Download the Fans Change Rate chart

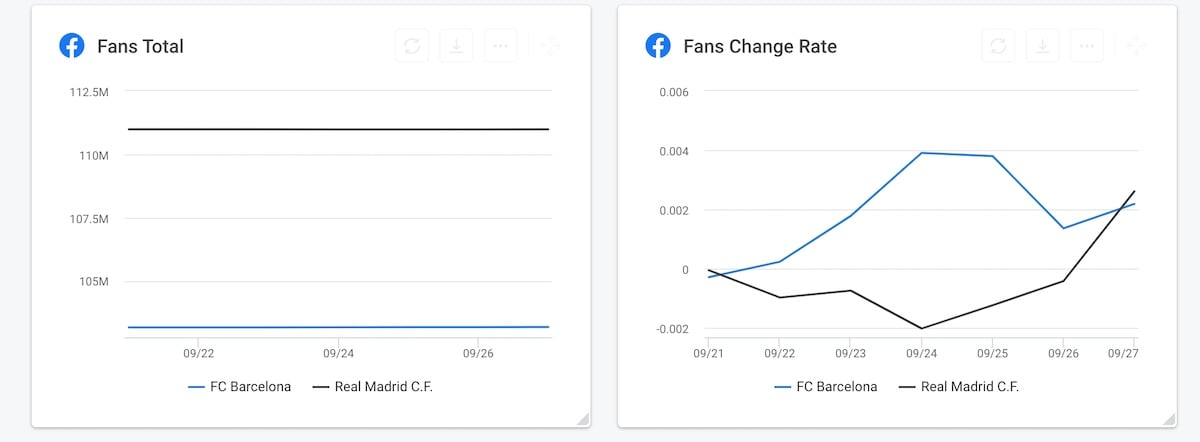[1042, 46]
